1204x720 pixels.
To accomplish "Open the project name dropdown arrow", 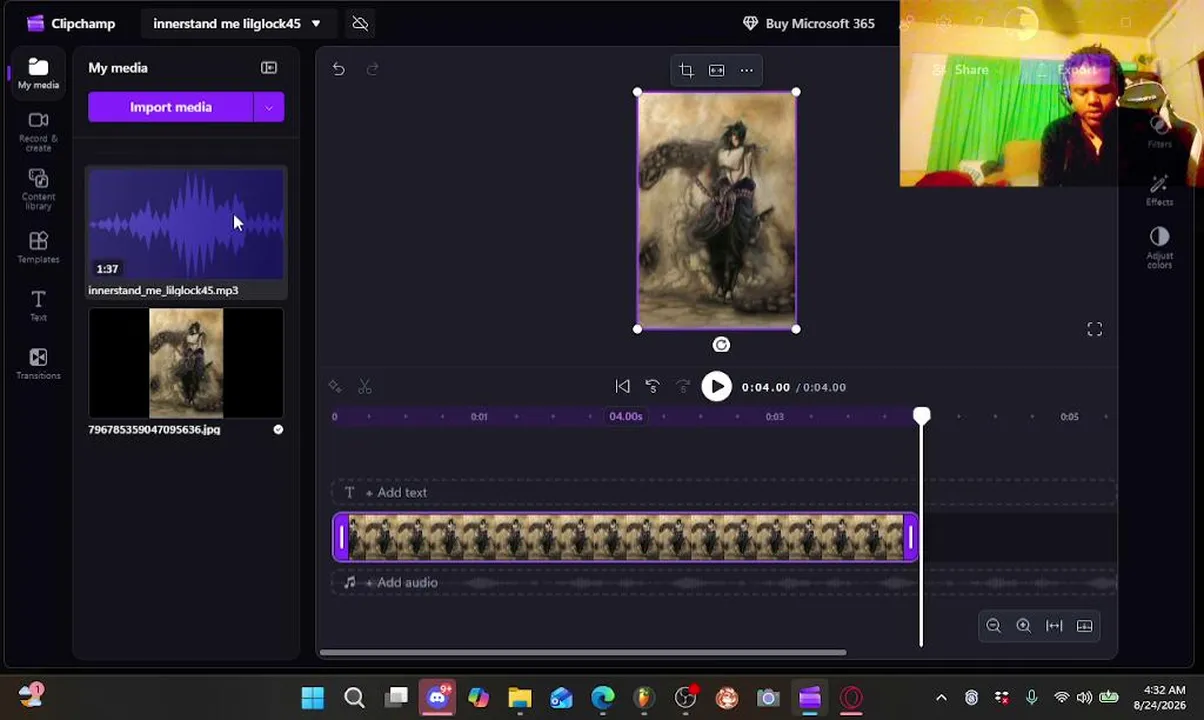I will [316, 23].
